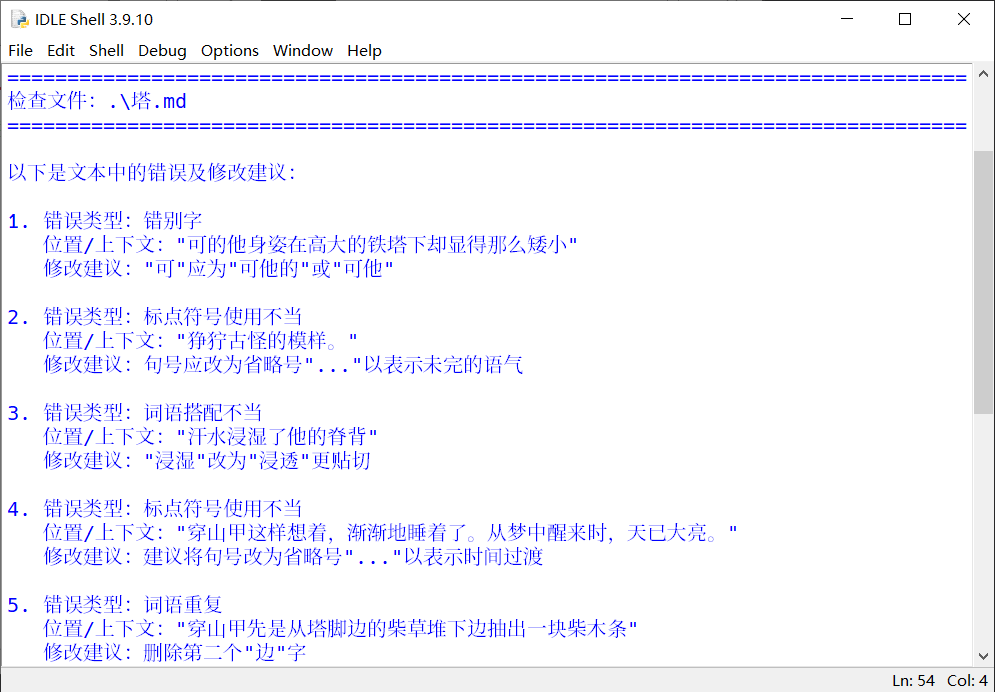Click the vertical scrollbar thumb

pyautogui.click(x=983, y=282)
